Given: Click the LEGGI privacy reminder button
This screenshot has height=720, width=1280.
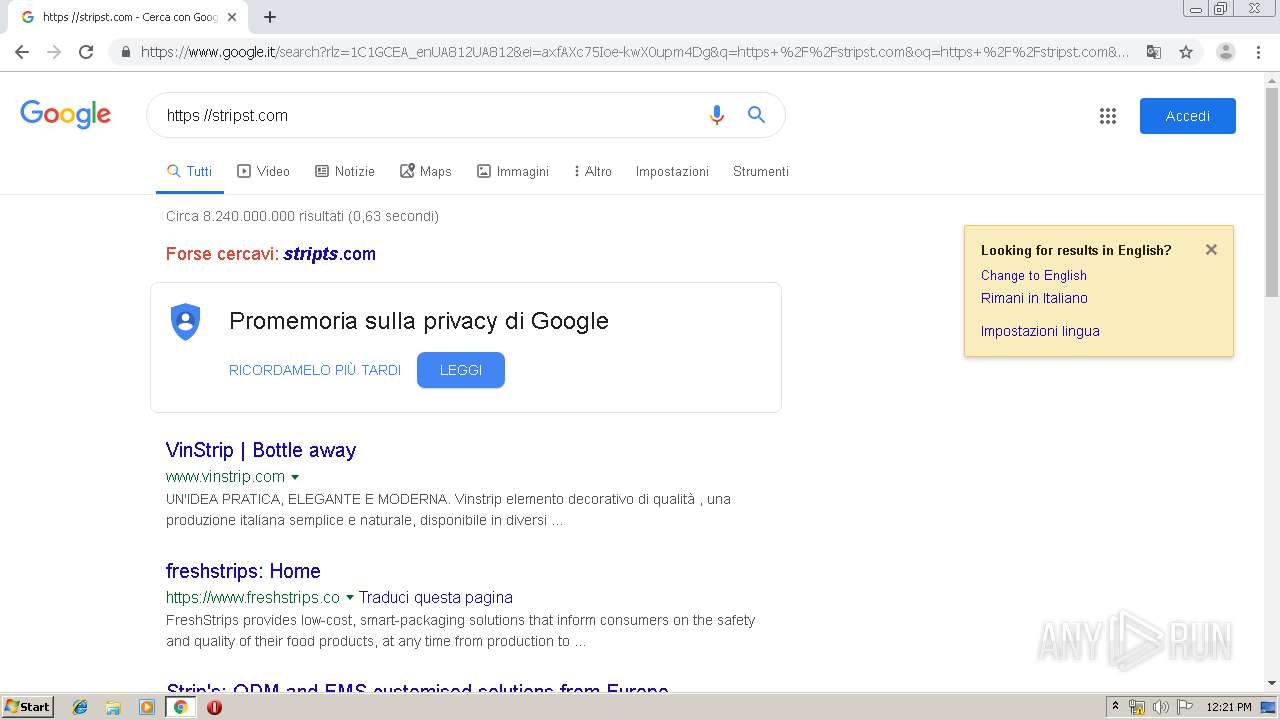Looking at the screenshot, I should pos(461,370).
